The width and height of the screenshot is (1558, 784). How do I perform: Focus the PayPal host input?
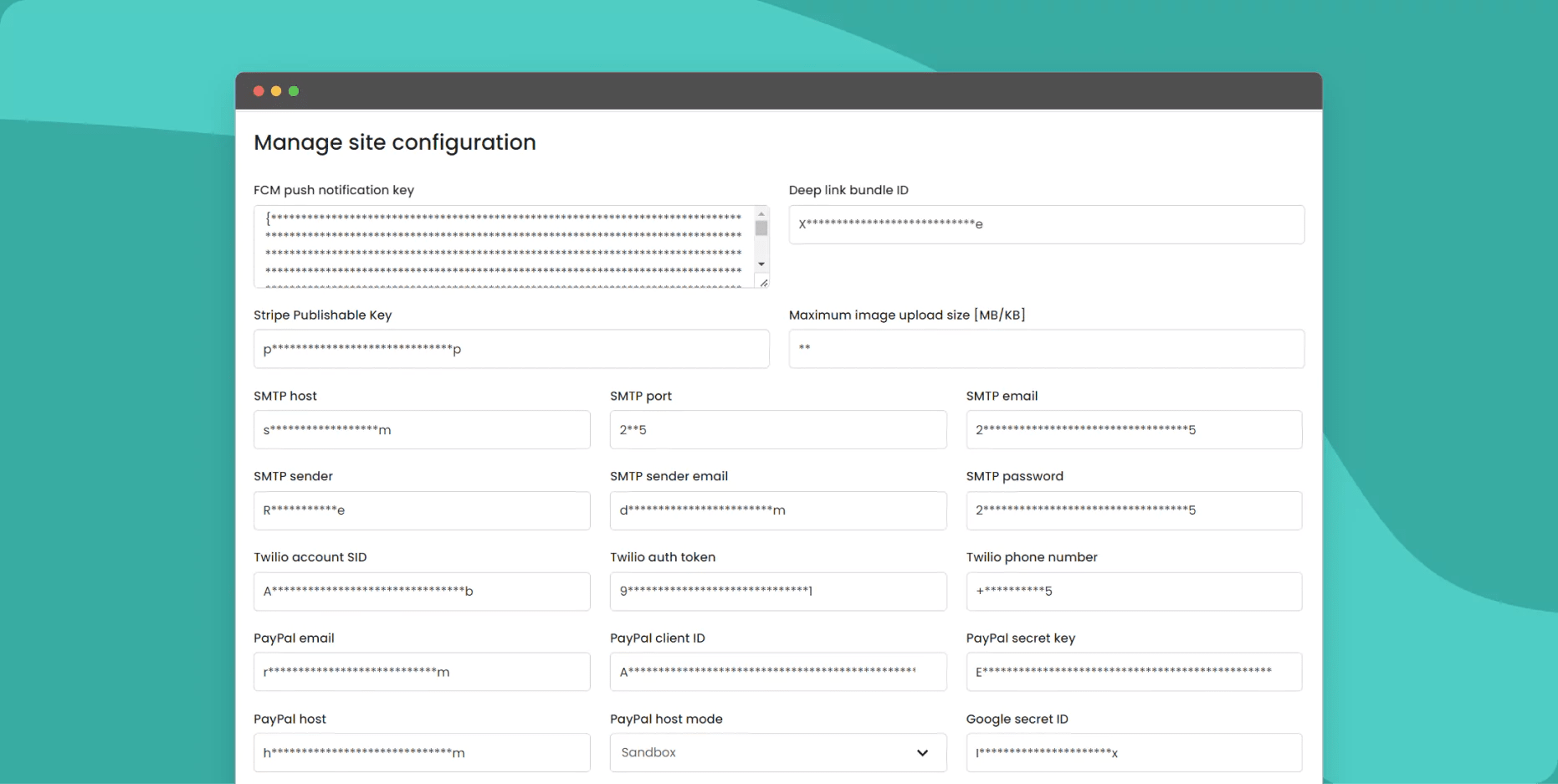(422, 753)
